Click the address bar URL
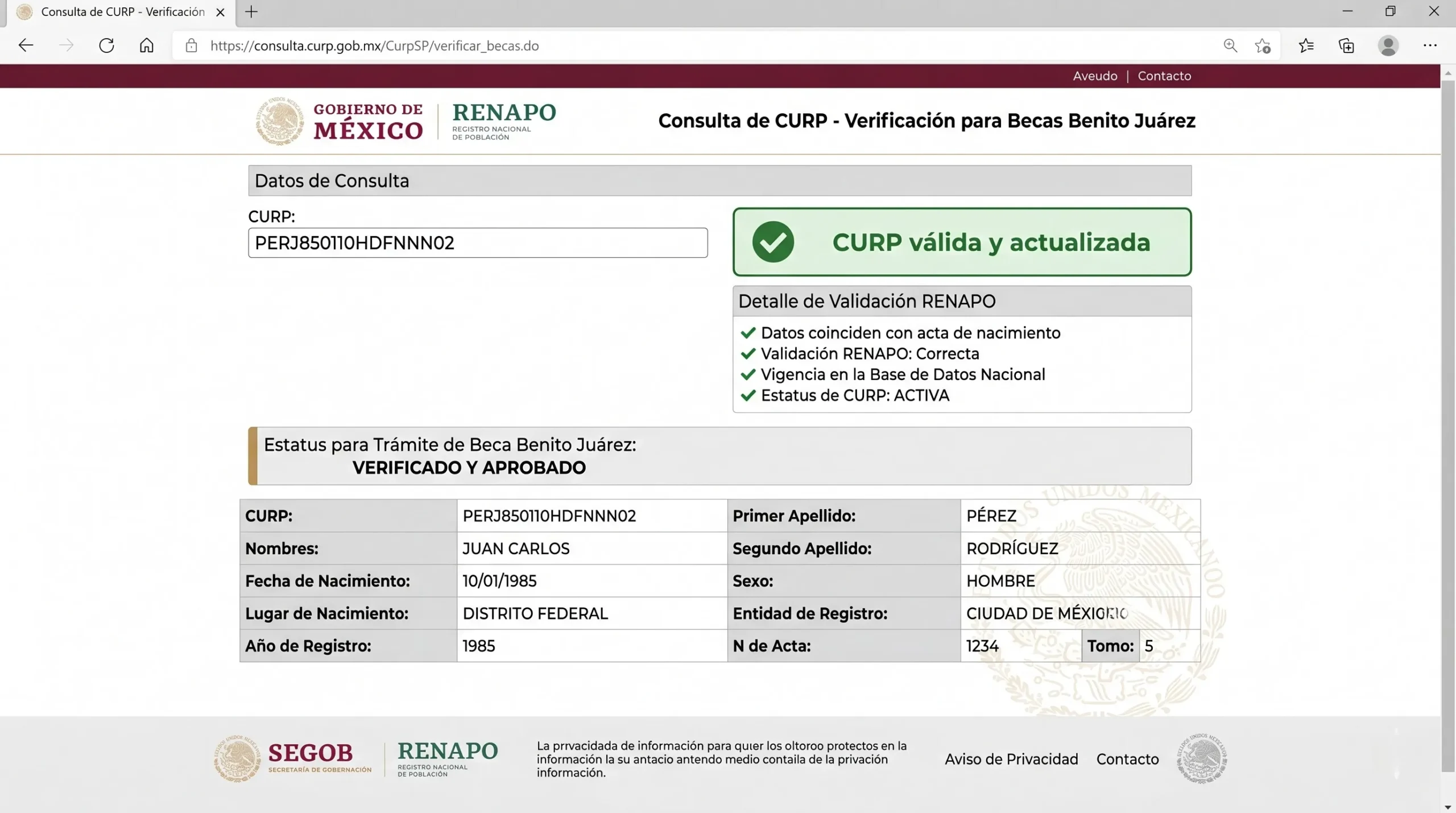 (x=374, y=46)
